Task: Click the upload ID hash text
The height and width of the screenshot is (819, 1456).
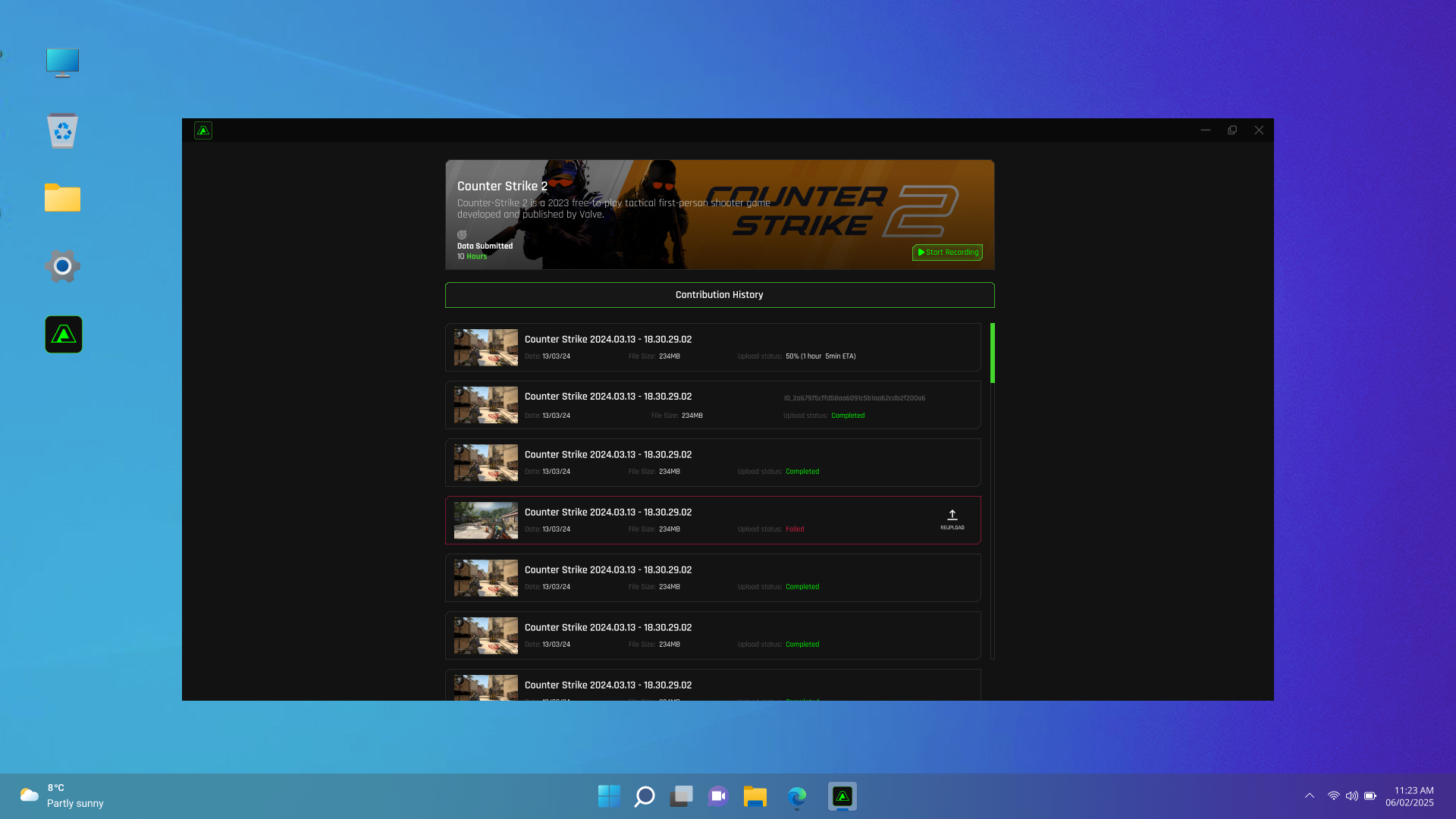Action: [854, 398]
